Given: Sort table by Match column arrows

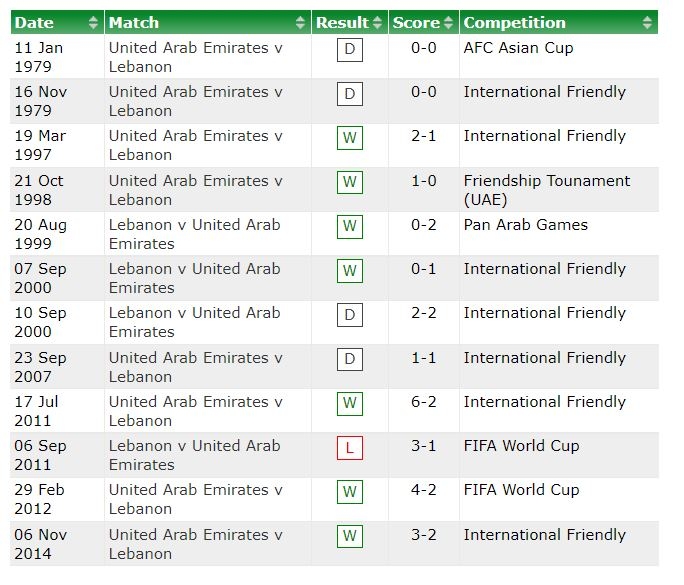Looking at the screenshot, I should coord(300,23).
